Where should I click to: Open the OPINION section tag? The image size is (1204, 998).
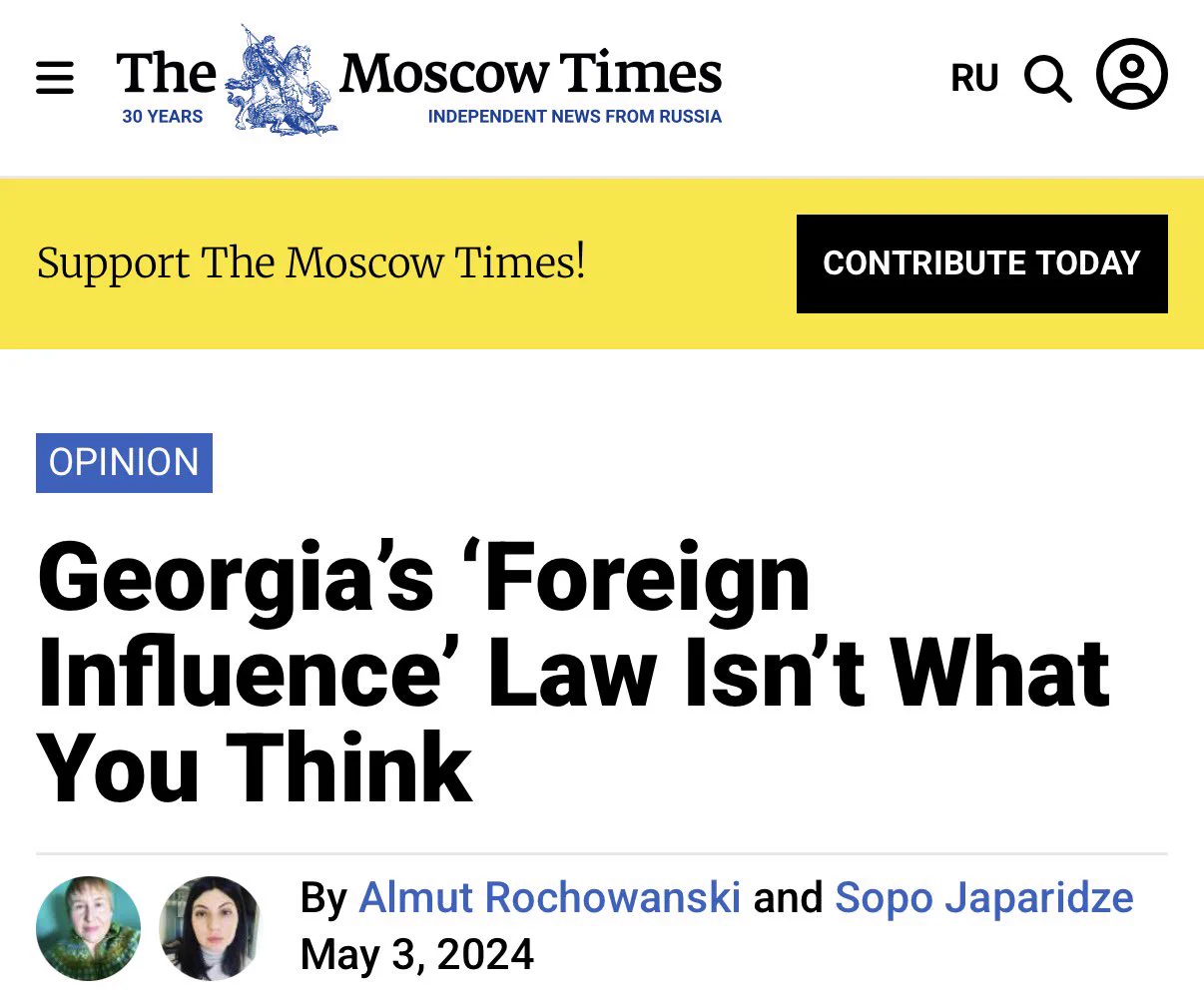[124, 463]
